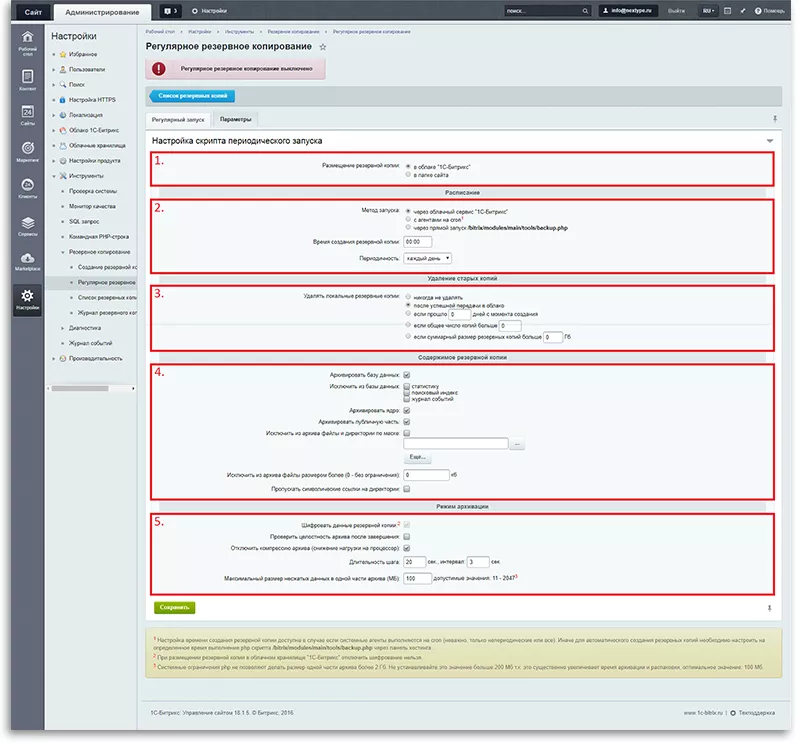Collapse the script settings section arrow
This screenshot has height=744, width=800.
tap(769, 141)
